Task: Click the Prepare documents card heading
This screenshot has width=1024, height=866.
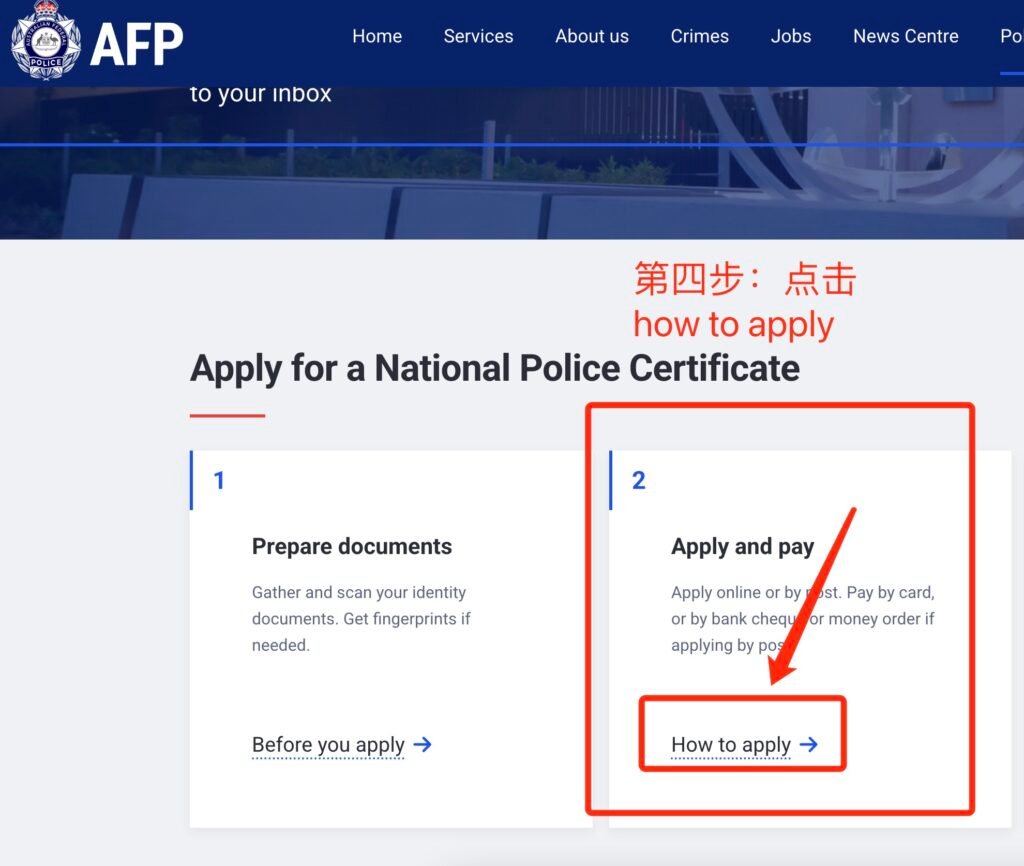Action: (352, 546)
